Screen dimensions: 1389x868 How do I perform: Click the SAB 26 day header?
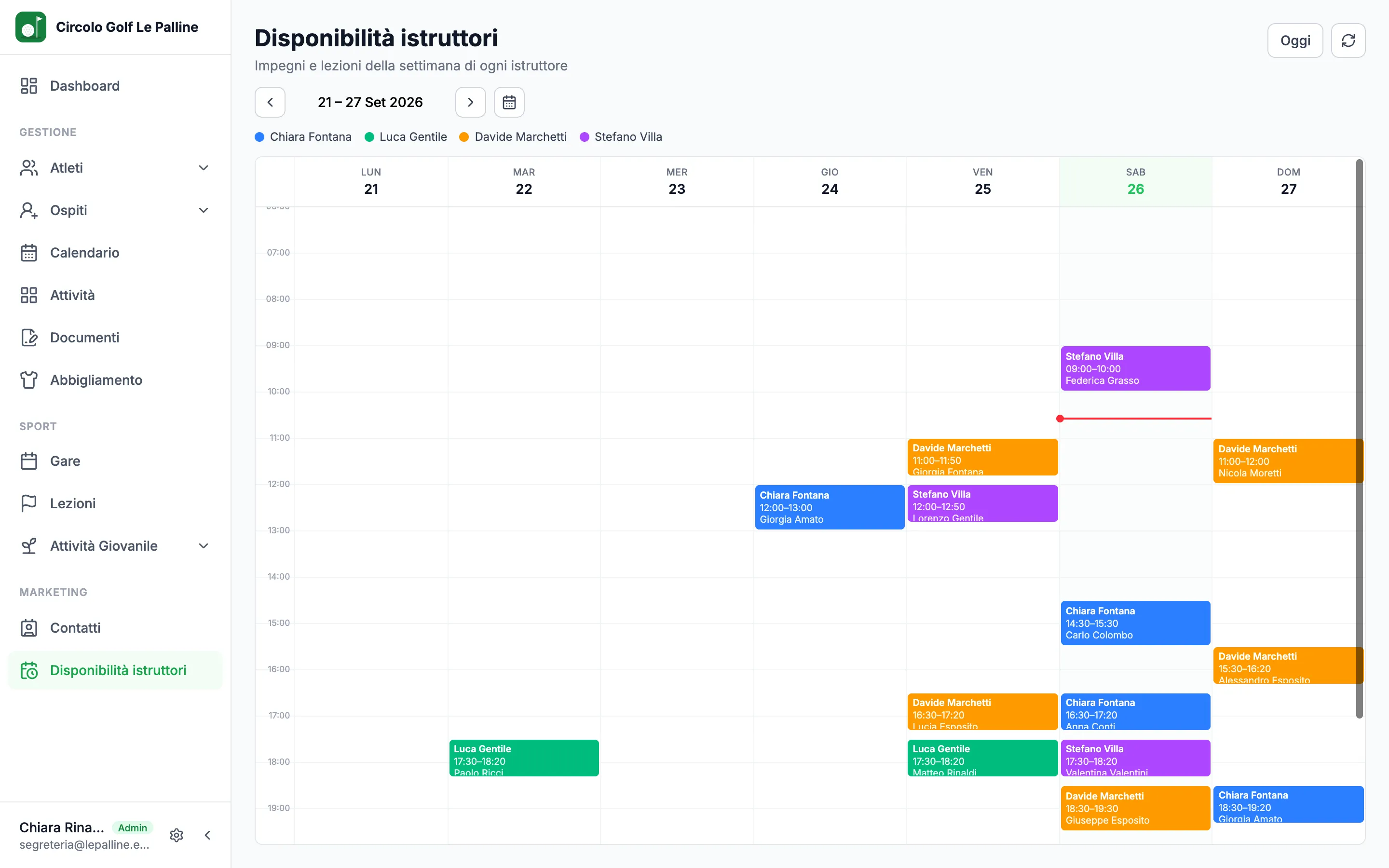pyautogui.click(x=1135, y=181)
